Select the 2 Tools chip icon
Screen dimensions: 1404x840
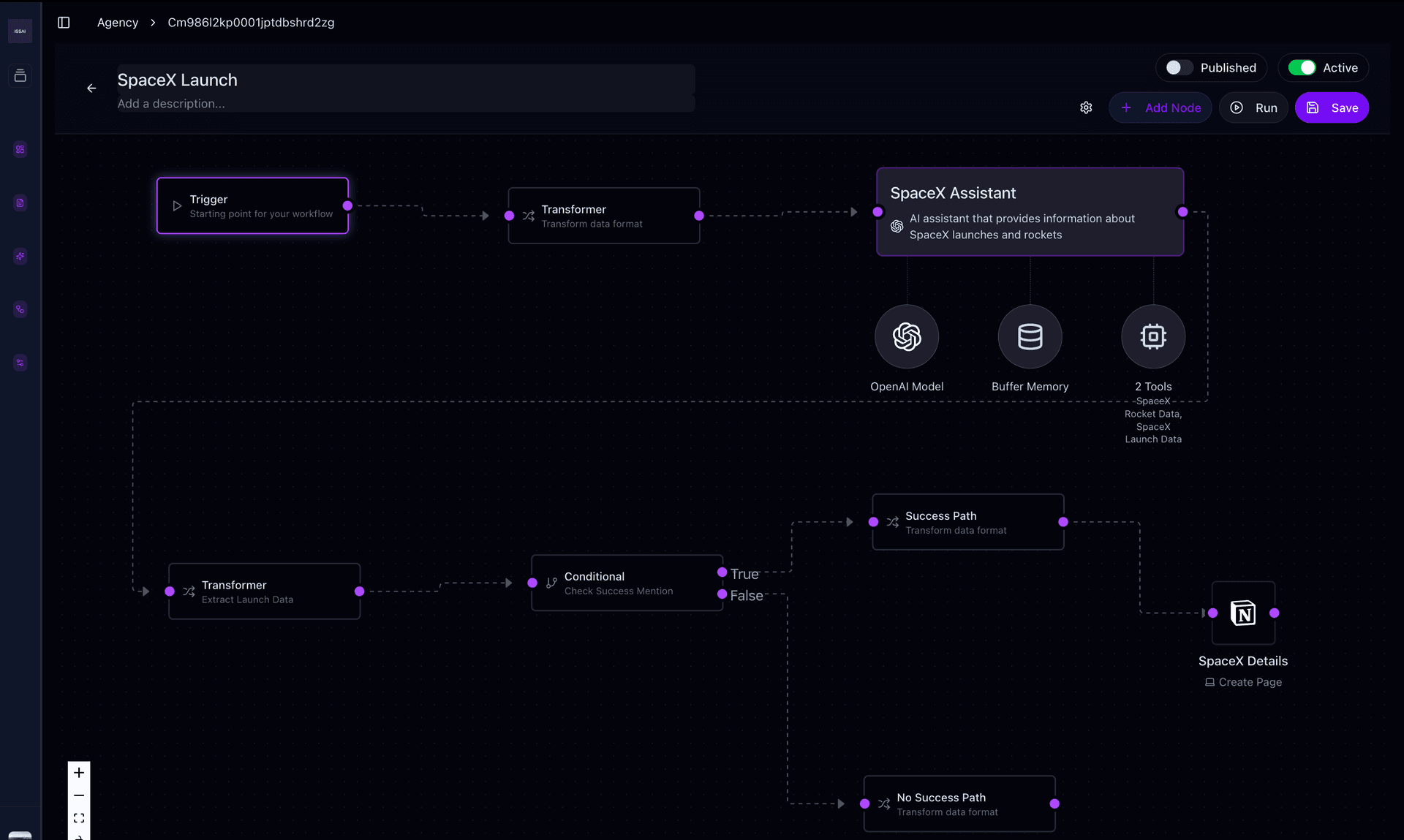pyautogui.click(x=1153, y=336)
